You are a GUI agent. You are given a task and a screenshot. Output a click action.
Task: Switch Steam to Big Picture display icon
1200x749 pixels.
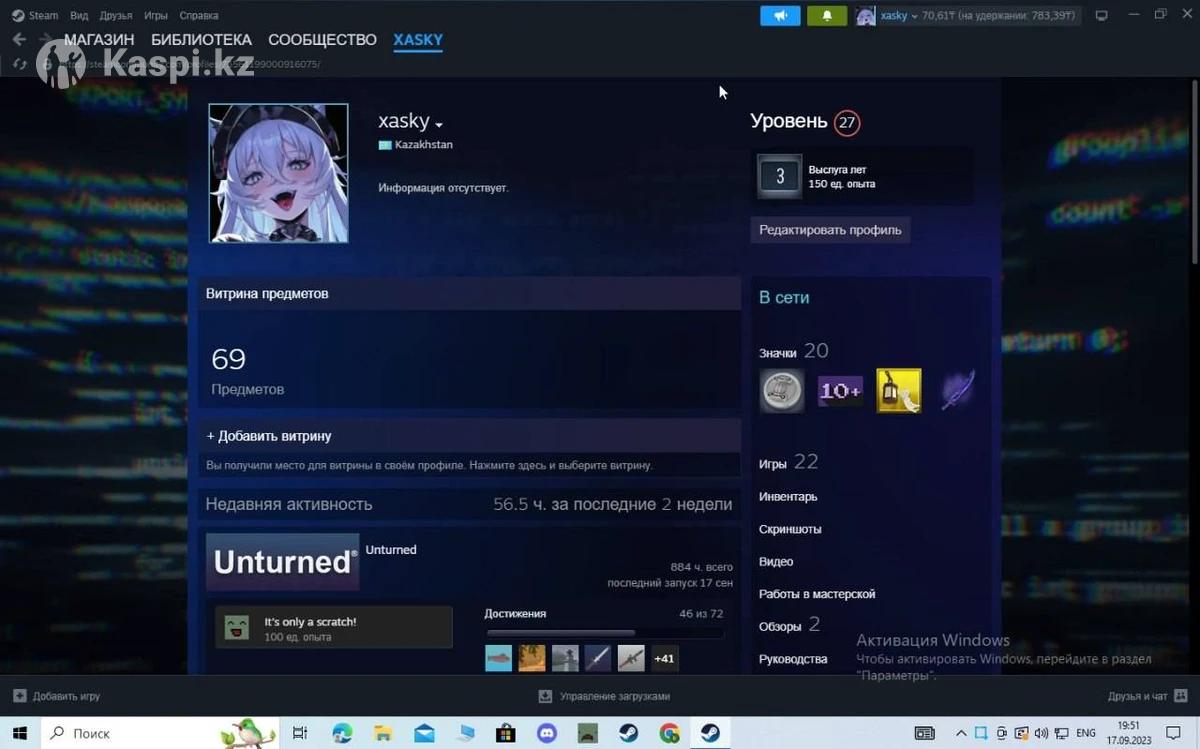(x=1102, y=15)
